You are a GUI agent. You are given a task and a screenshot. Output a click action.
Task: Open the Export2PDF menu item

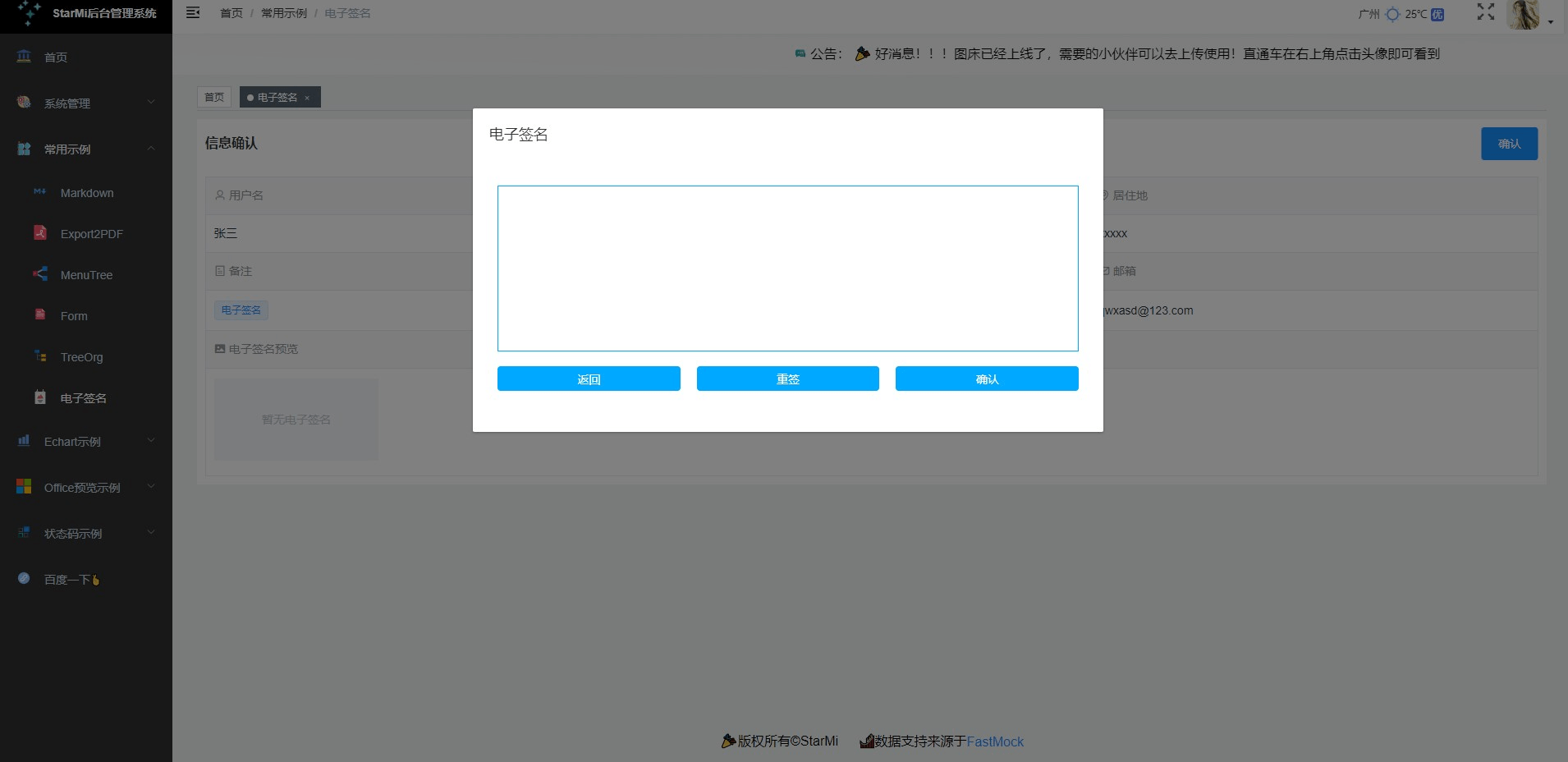(86, 233)
